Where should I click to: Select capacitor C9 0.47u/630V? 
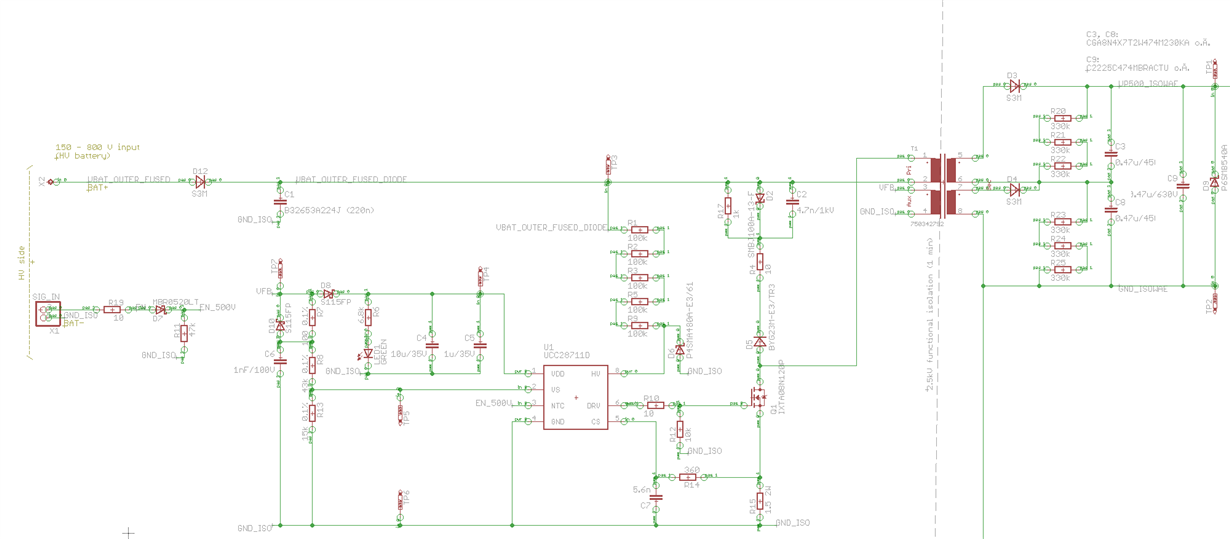point(1183,186)
